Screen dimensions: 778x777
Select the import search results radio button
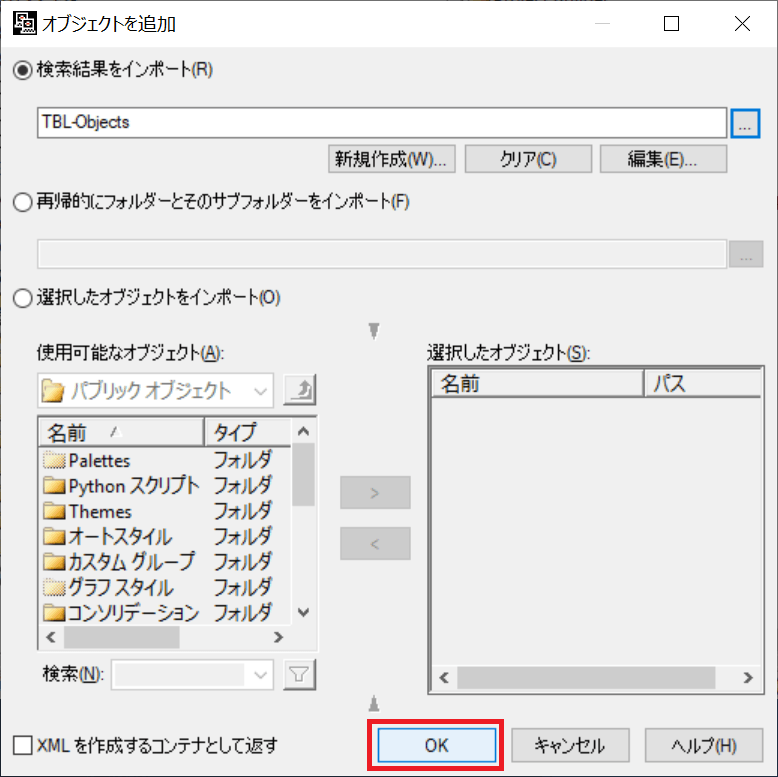point(23,70)
